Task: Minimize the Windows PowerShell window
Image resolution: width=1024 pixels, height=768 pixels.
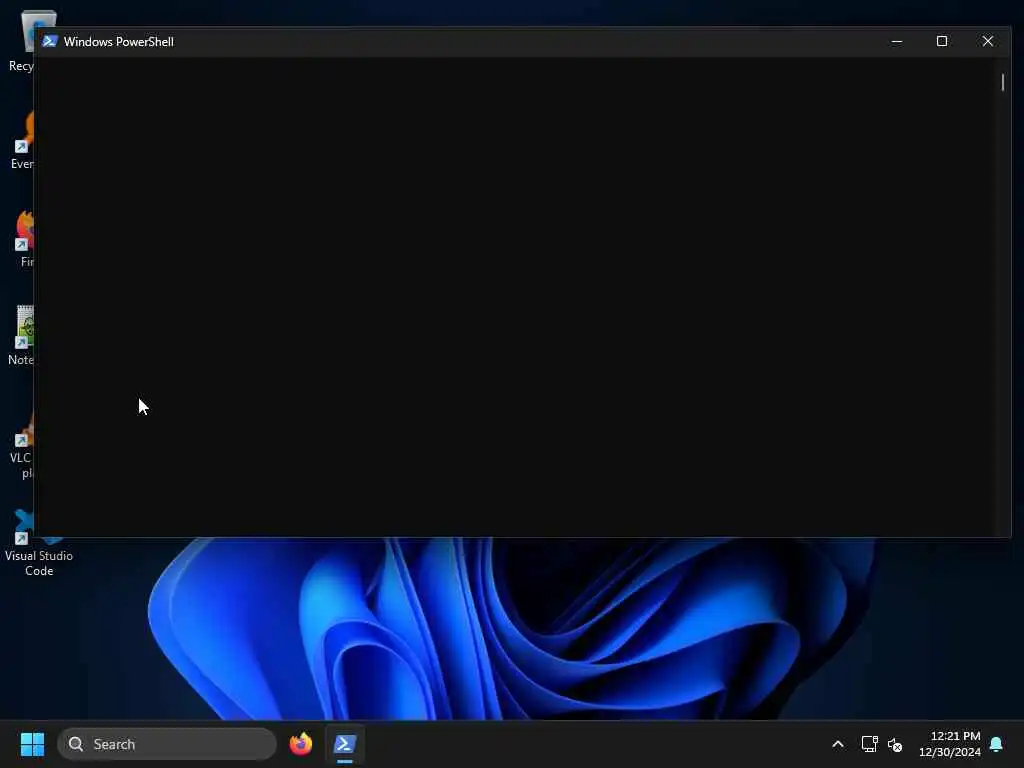Action: click(x=897, y=41)
